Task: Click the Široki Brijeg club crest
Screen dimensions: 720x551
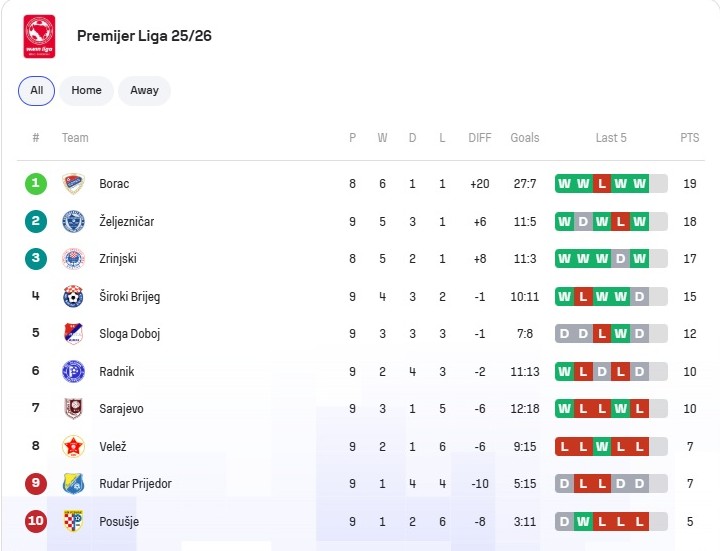Action: [73, 296]
